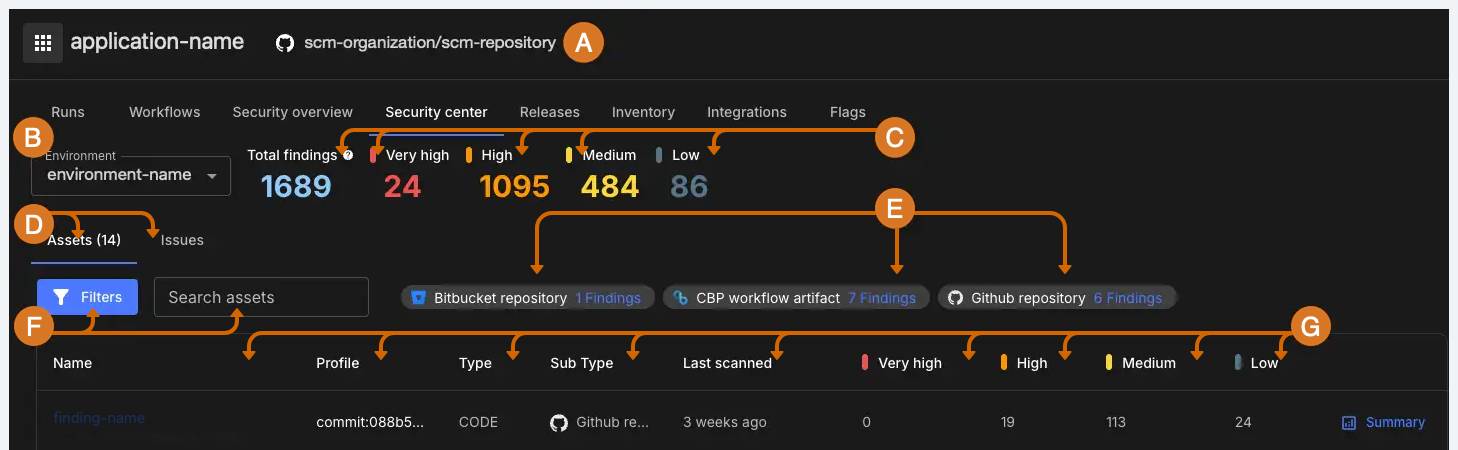The width and height of the screenshot is (1458, 450).
Task: Open the finding-name link
Action: [99, 418]
